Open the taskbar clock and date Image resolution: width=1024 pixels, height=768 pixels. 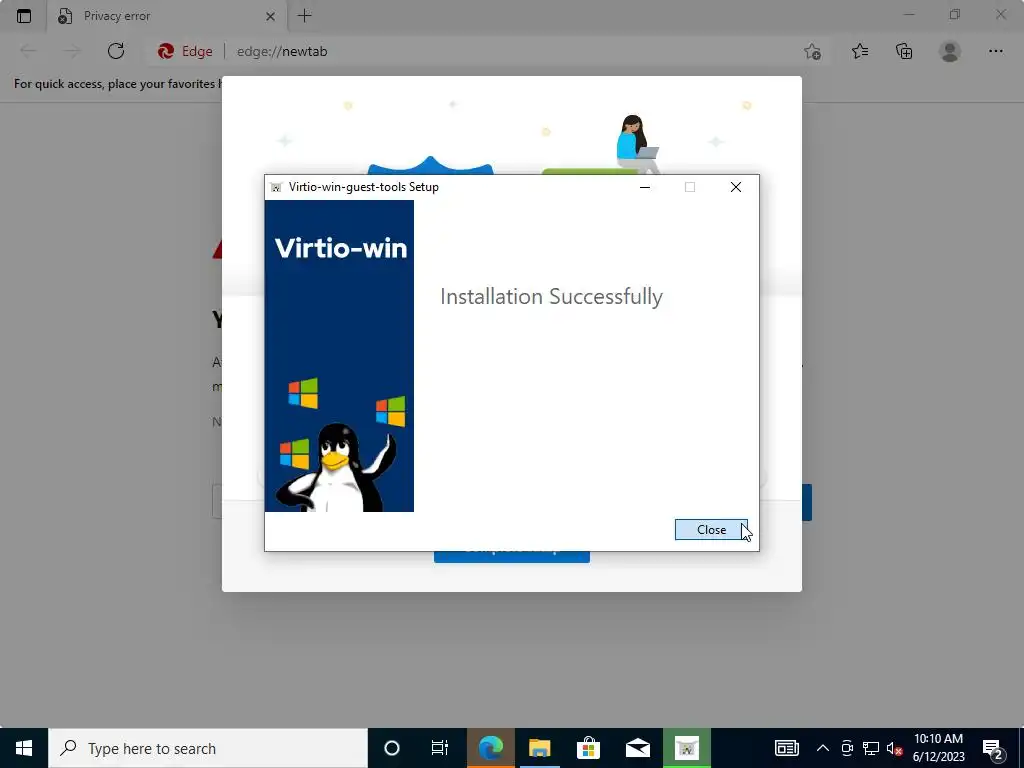[x=938, y=748]
